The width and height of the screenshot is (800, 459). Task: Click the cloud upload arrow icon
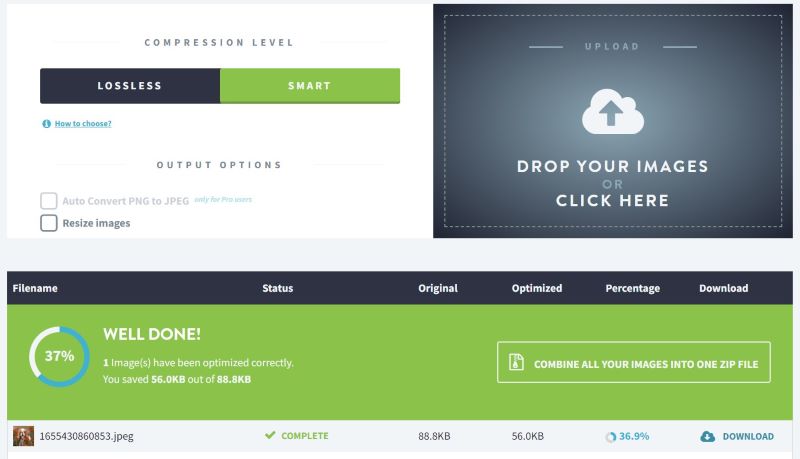click(612, 112)
